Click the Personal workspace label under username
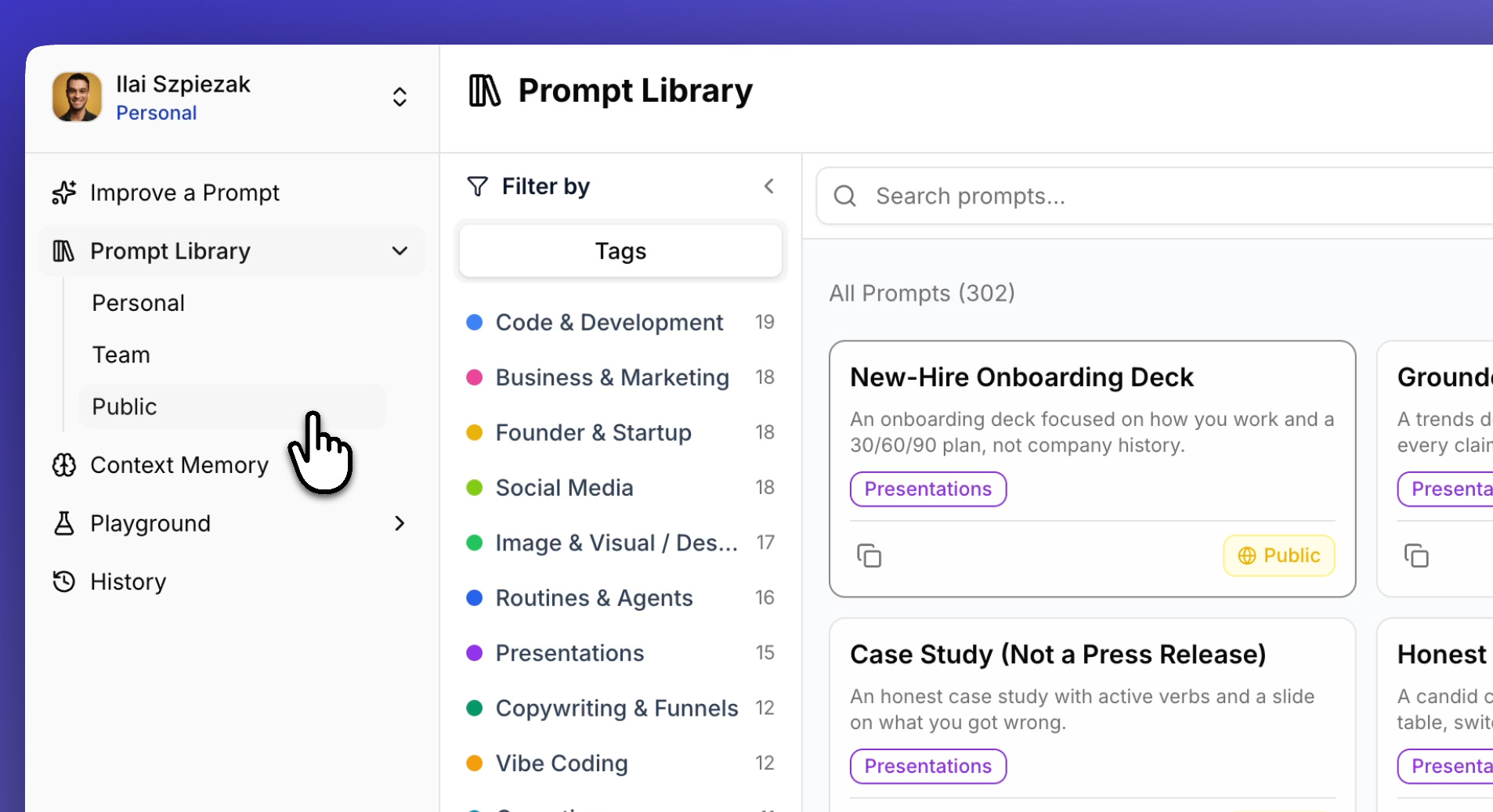The image size is (1493, 812). coord(157,114)
